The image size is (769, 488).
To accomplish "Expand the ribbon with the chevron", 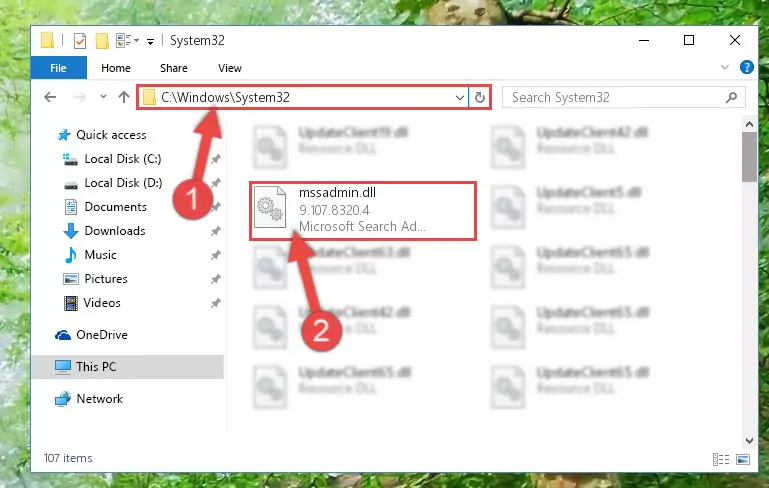I will click(724, 67).
